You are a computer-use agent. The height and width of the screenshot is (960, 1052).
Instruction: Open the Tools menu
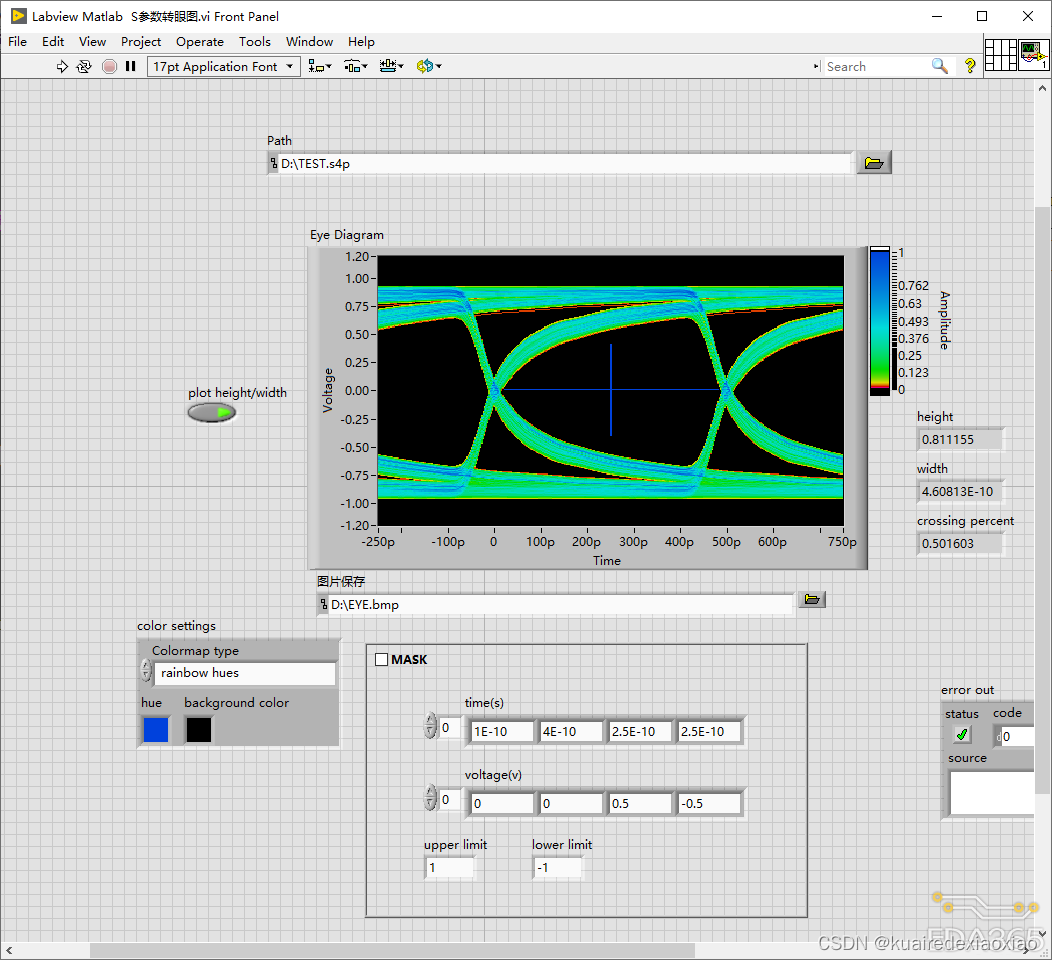(x=255, y=42)
